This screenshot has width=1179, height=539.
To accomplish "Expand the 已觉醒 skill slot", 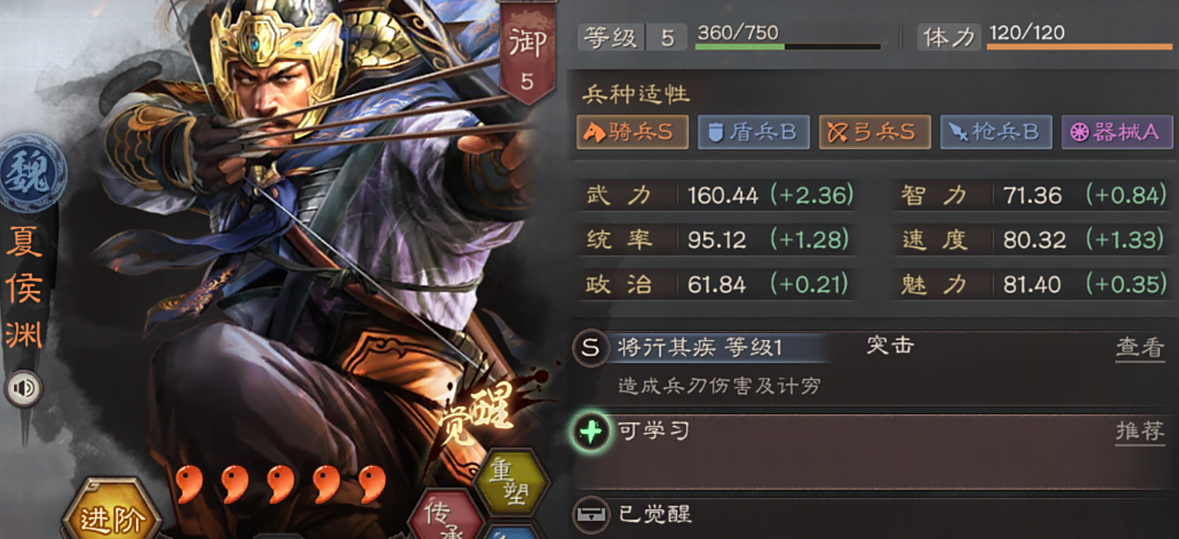I will tap(872, 516).
